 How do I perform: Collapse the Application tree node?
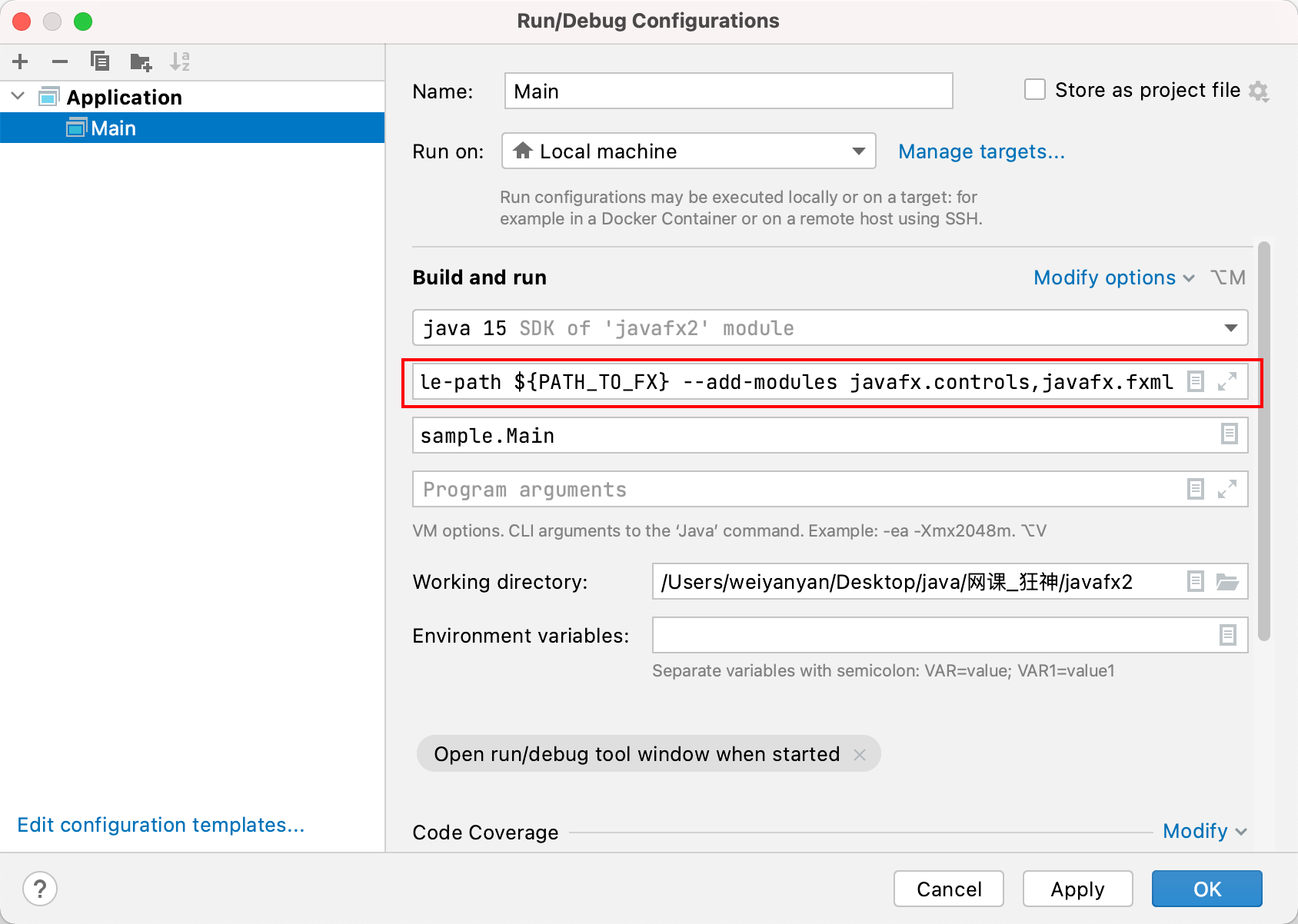(18, 97)
